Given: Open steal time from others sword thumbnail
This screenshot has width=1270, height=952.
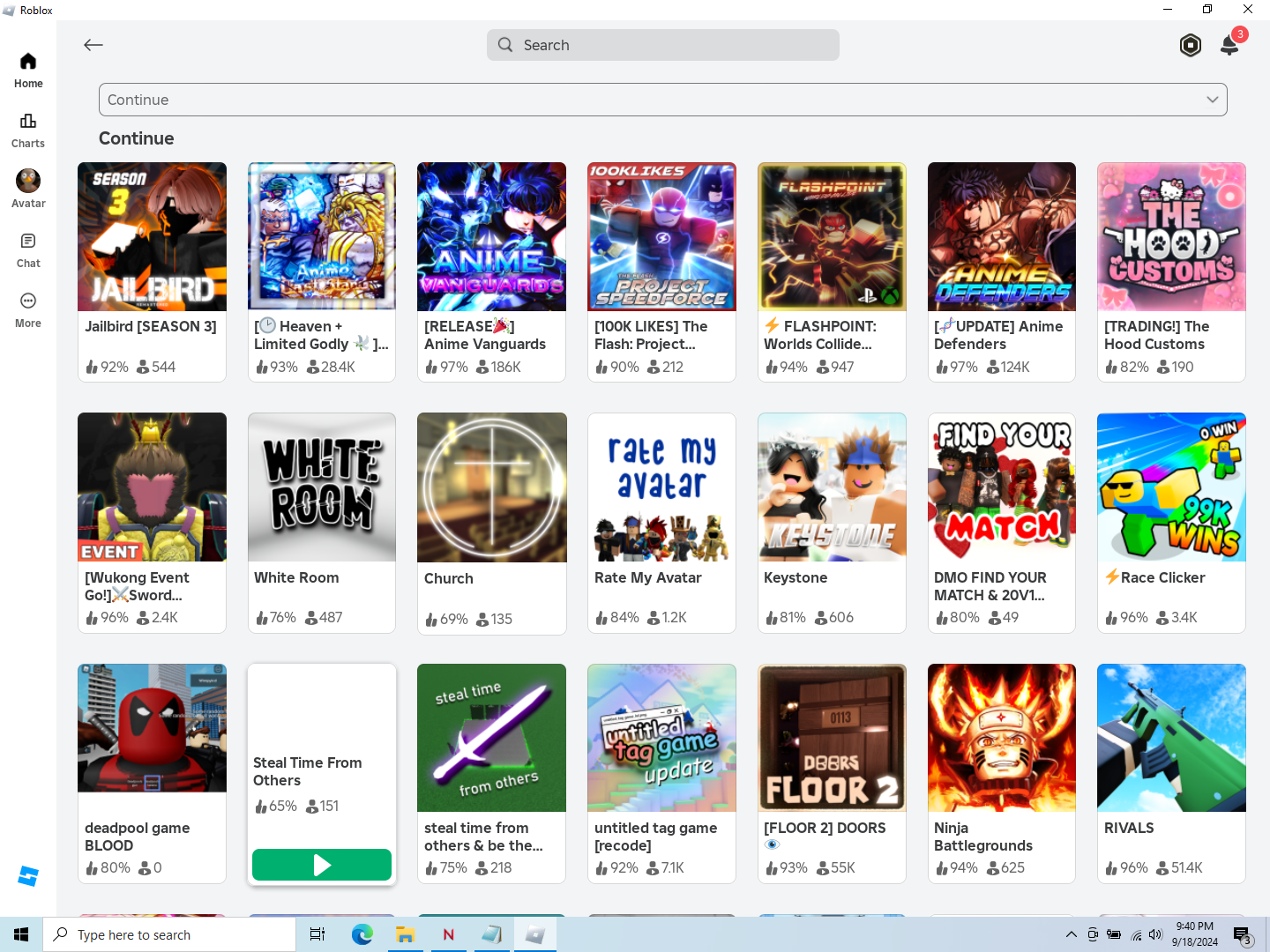Looking at the screenshot, I should point(491,738).
